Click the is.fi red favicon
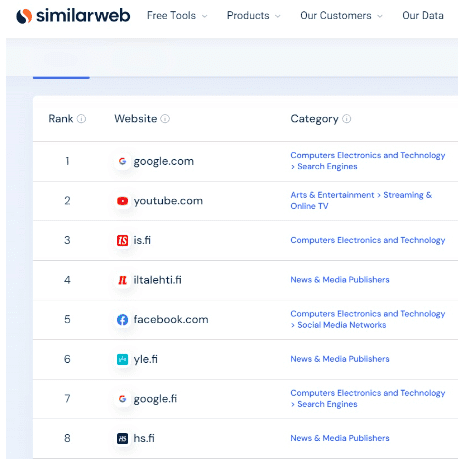Viewport: 465px width, 459px height. pos(122,240)
